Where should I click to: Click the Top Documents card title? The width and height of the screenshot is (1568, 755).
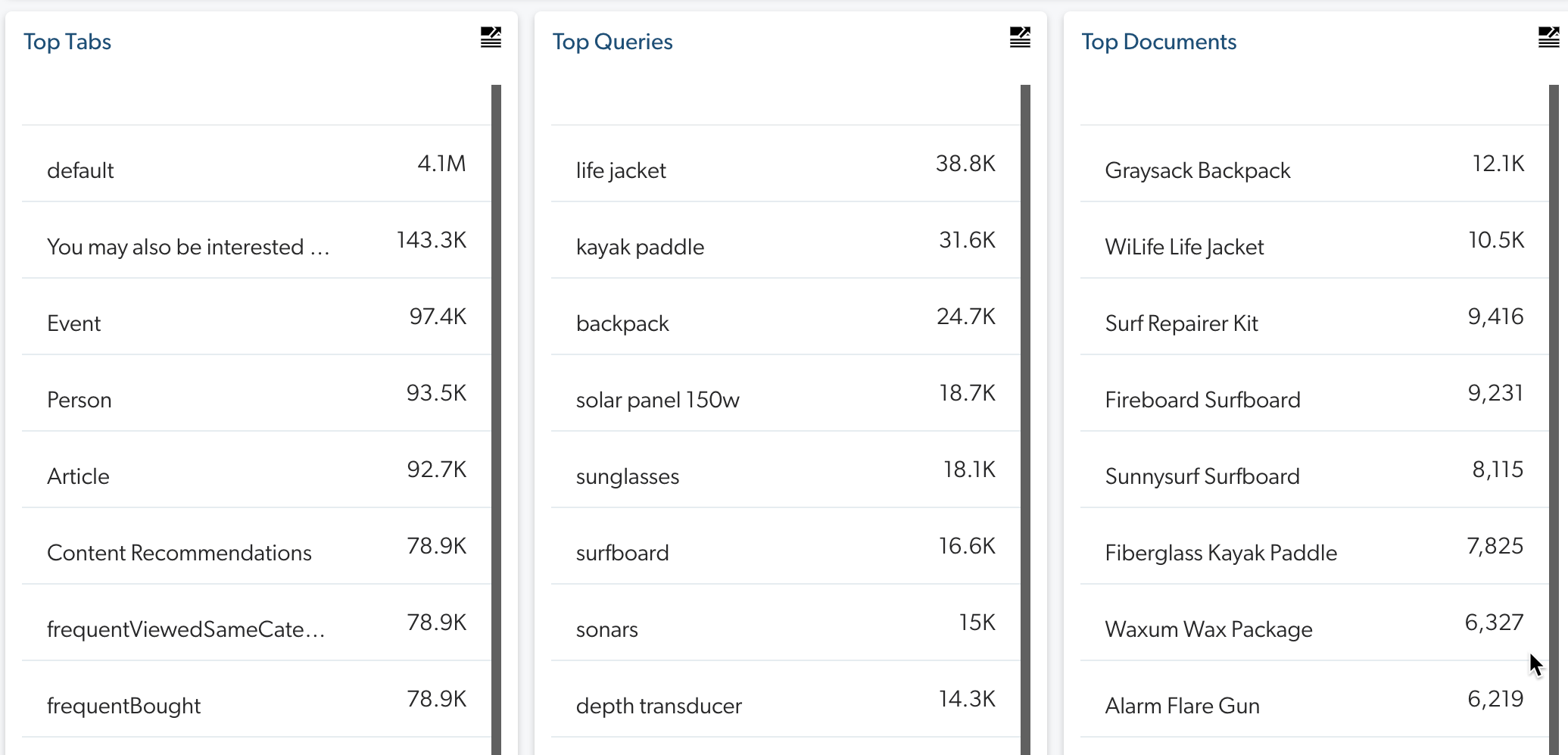click(1158, 42)
